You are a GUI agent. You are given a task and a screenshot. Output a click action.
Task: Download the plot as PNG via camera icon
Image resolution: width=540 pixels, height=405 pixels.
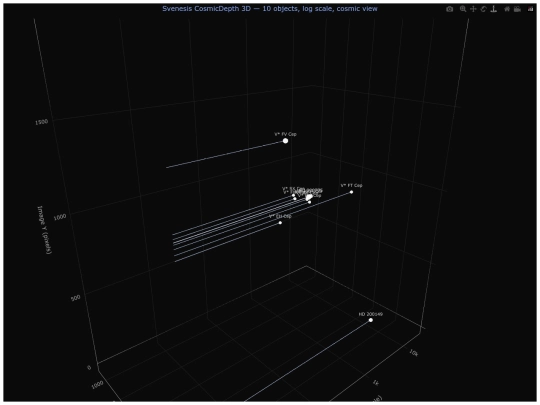coord(449,9)
